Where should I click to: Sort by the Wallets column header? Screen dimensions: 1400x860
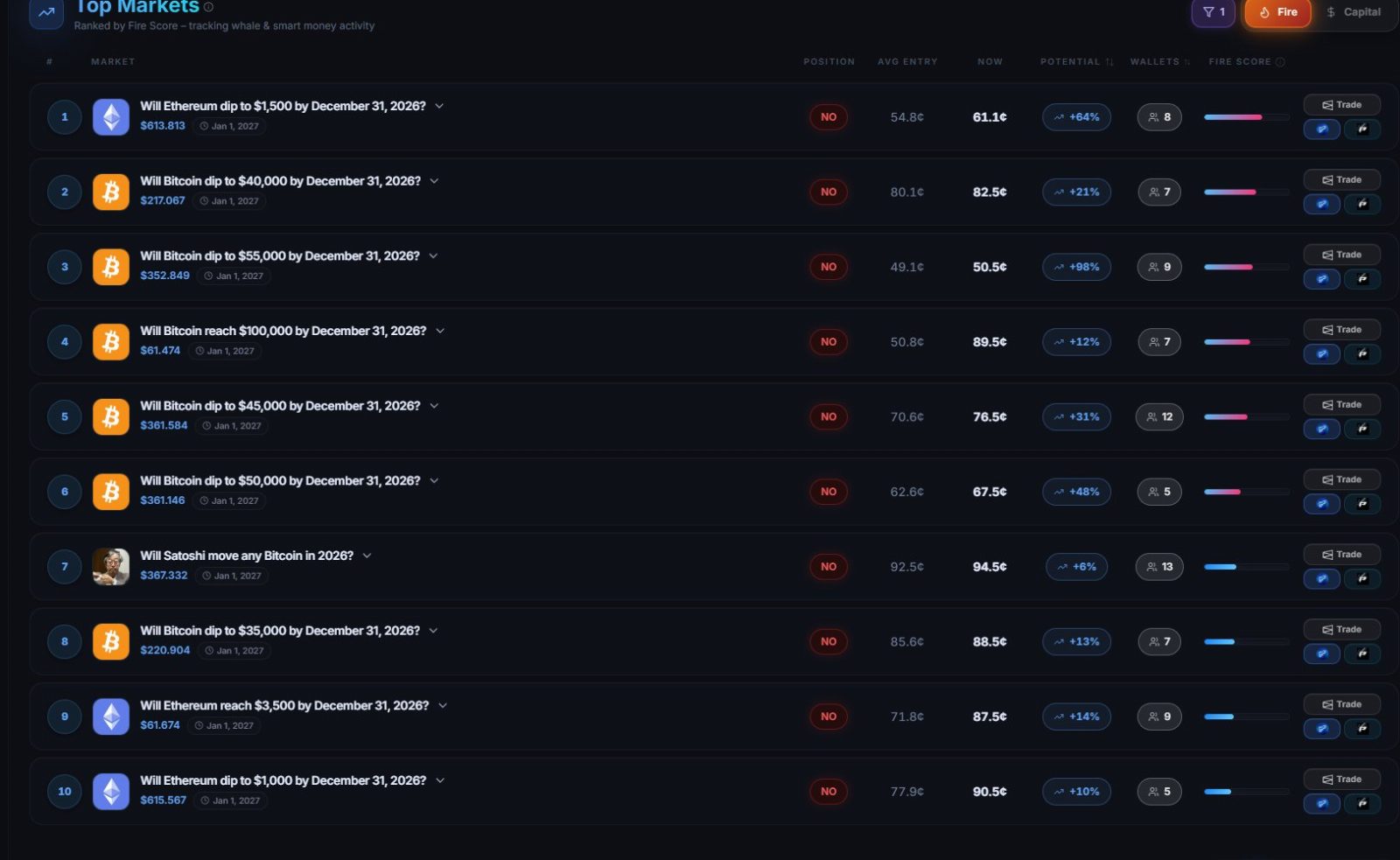1160,62
